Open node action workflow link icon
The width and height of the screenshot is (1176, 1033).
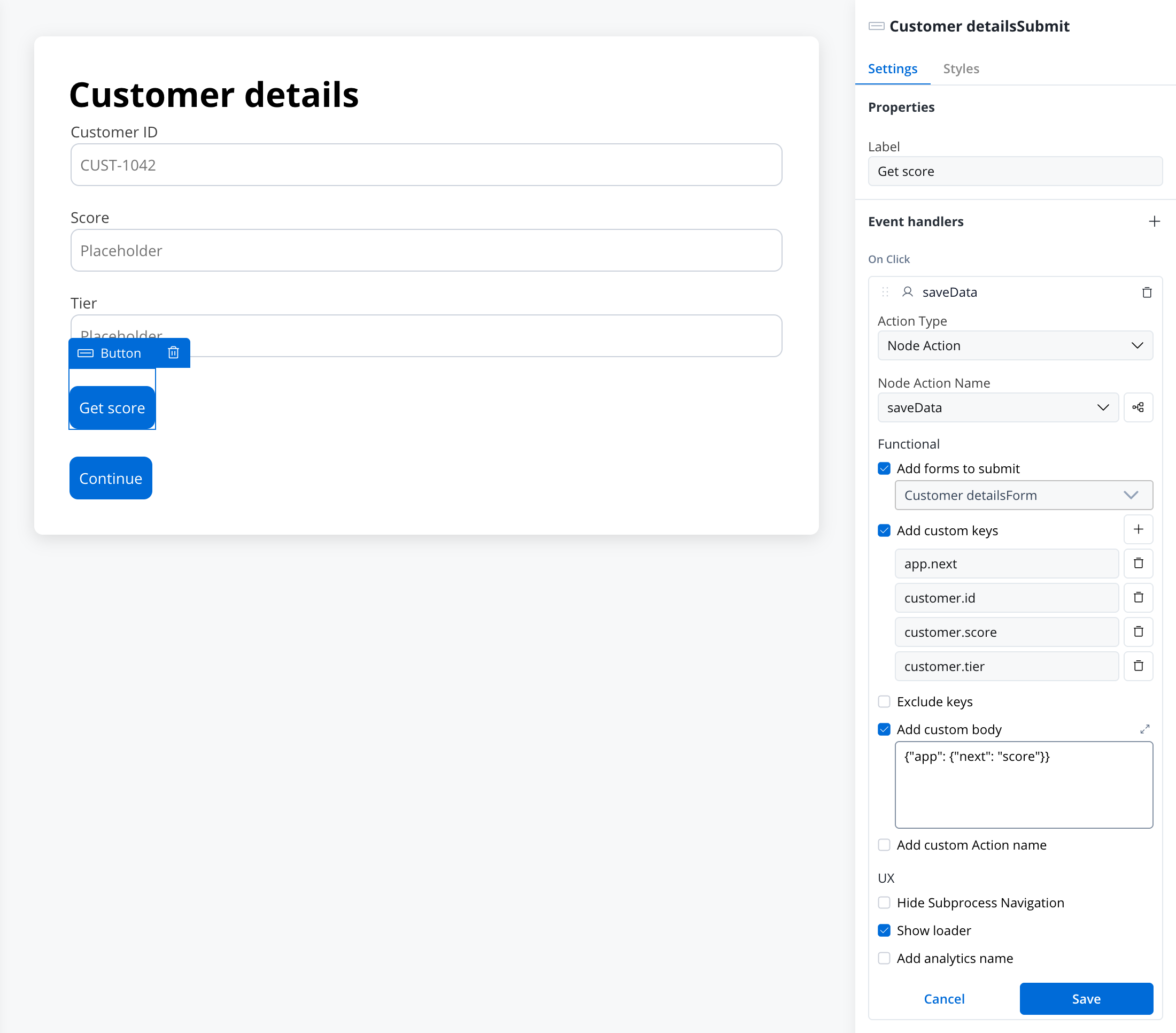coord(1138,407)
